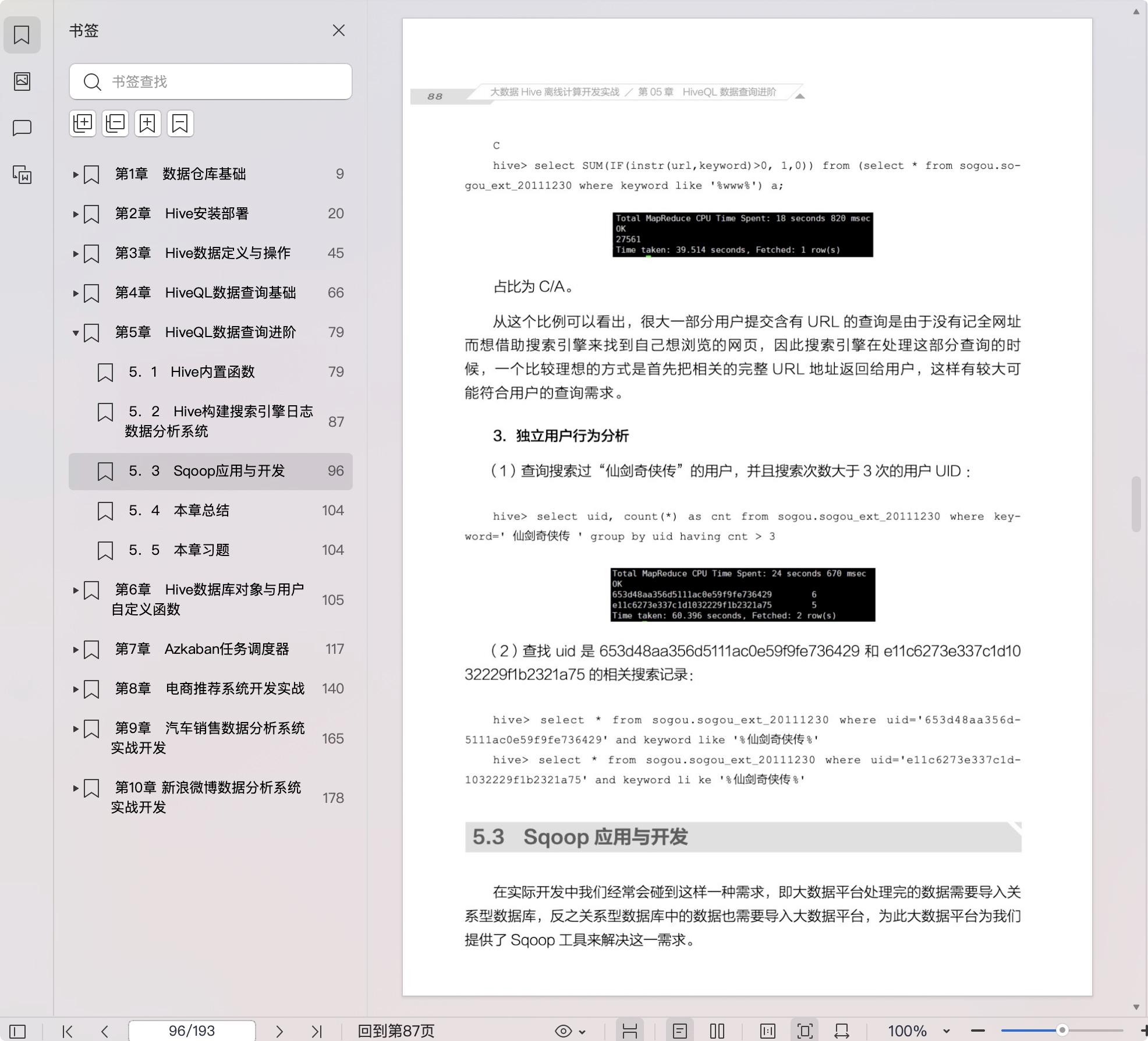The height and width of the screenshot is (1041, 1148).
Task: Open the comments sidebar panel
Action: coord(22,128)
